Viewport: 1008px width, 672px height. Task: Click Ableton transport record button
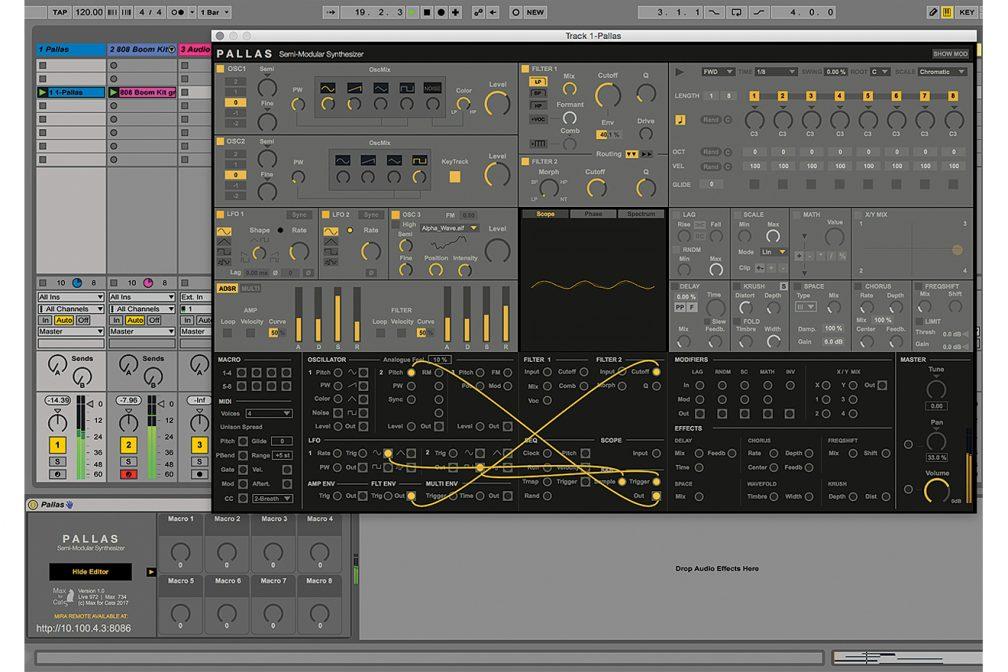pyautogui.click(x=441, y=12)
